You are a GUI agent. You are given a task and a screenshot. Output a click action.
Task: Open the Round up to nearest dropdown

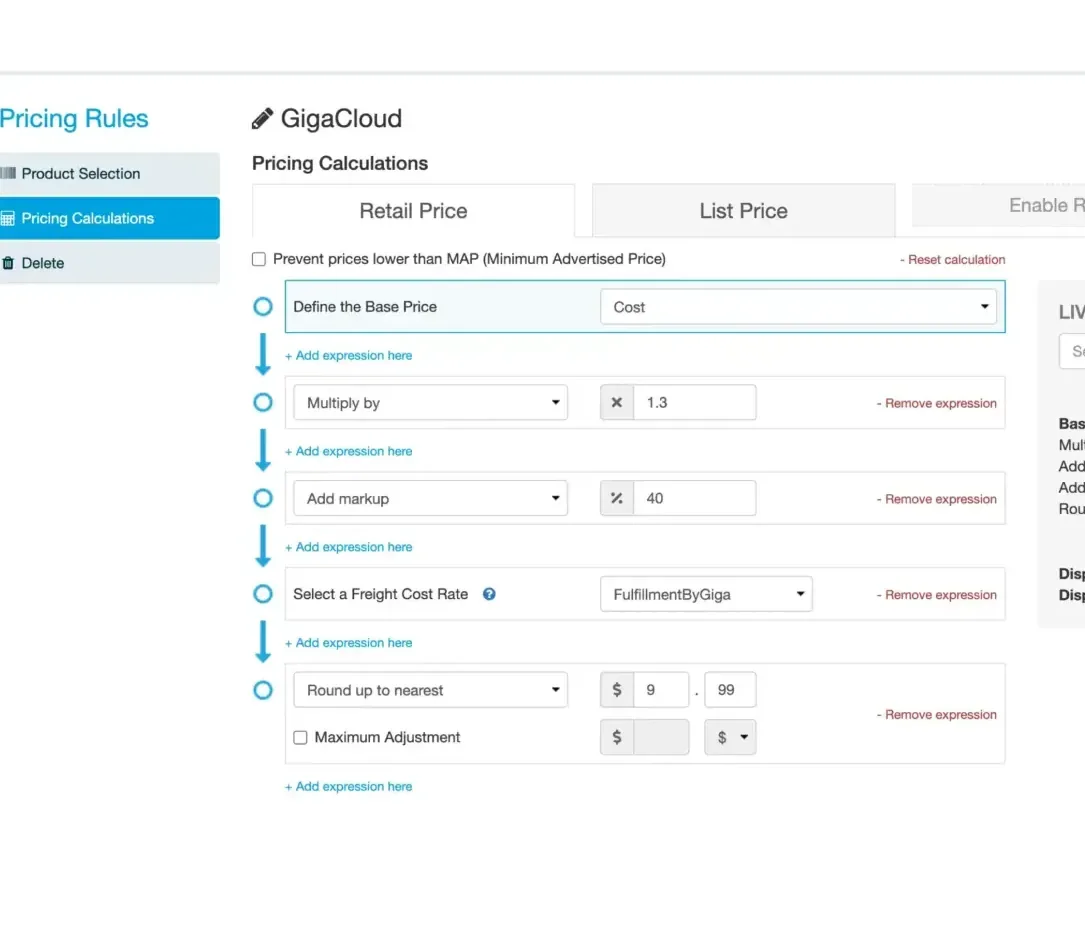(x=430, y=690)
